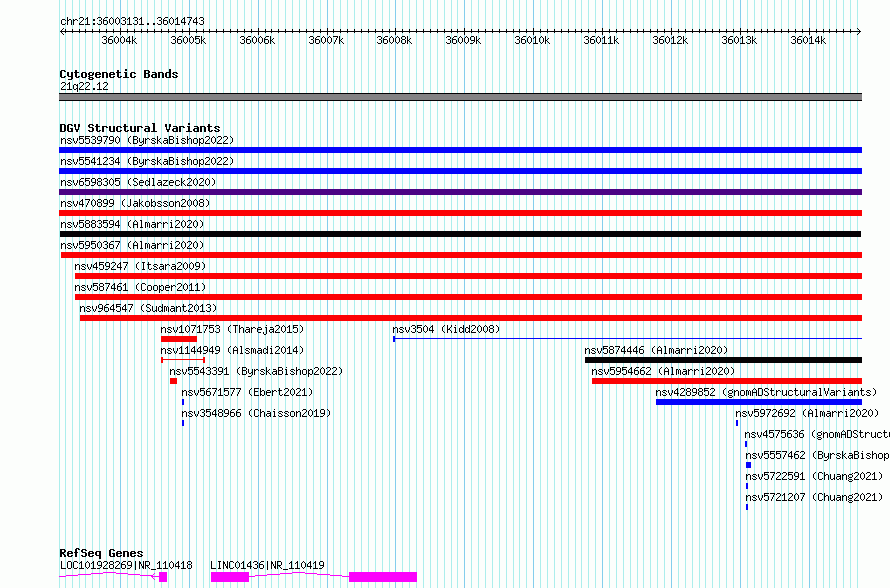Viewport: 890px width, 588px height.
Task: Click the thin blue line of nsv3504
Action: click(x=628, y=339)
